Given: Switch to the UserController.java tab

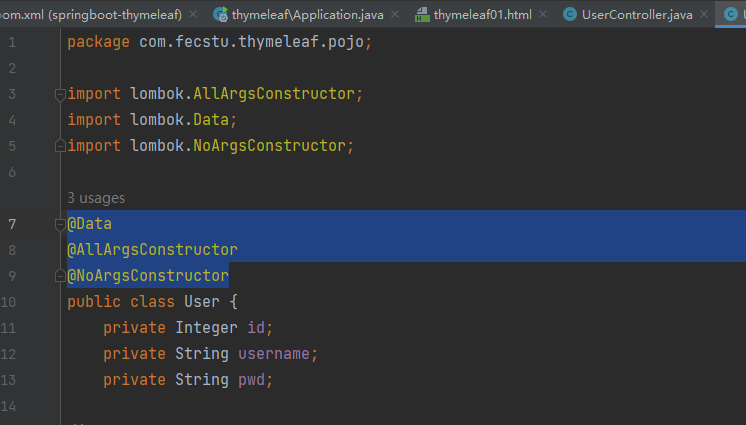Looking at the screenshot, I should [x=637, y=15].
